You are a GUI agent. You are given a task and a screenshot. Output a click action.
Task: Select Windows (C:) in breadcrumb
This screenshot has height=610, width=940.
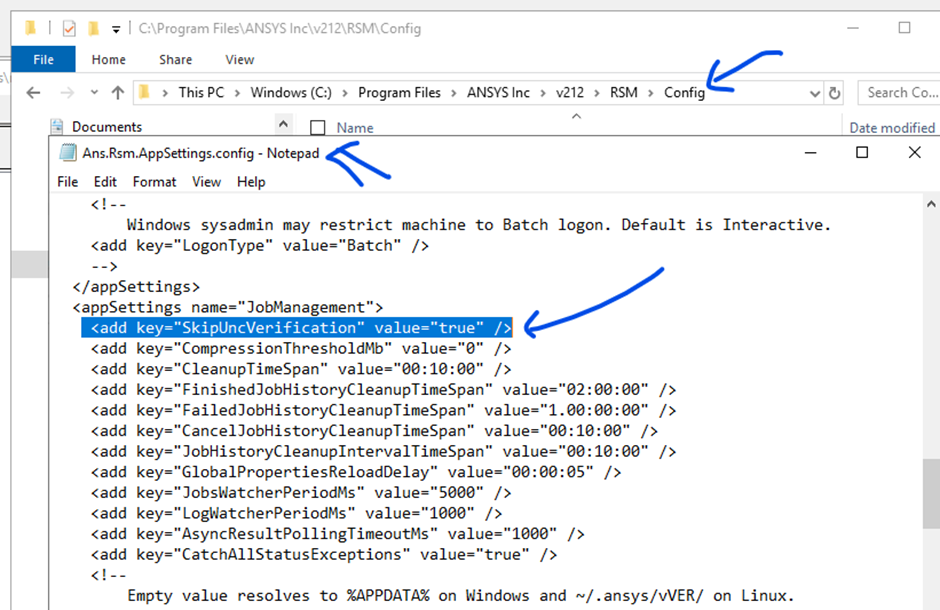(x=291, y=92)
